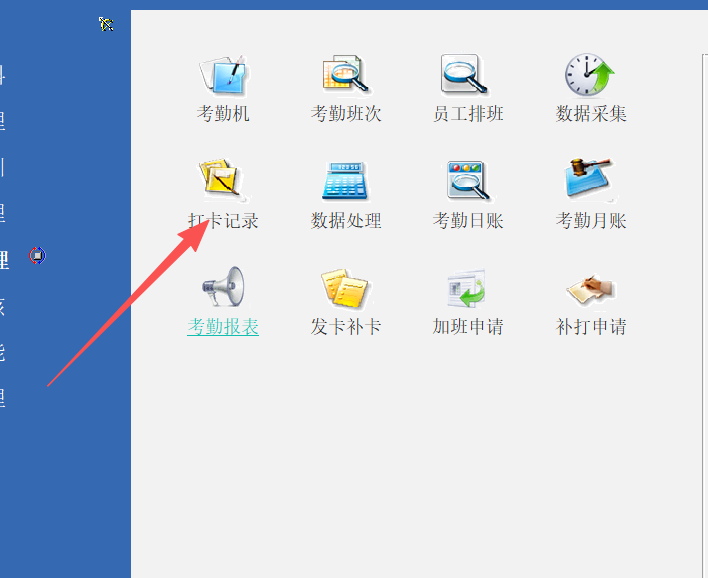Click the pin icon atop the sidebar
Screen dimensions: 708x578
tap(106, 24)
